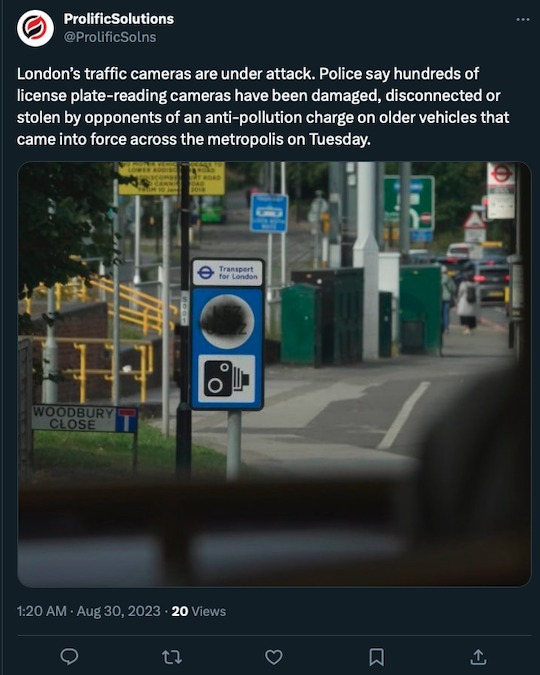Click the Transport for London label in photo
Viewport: 540px width, 675px height.
[x=227, y=272]
